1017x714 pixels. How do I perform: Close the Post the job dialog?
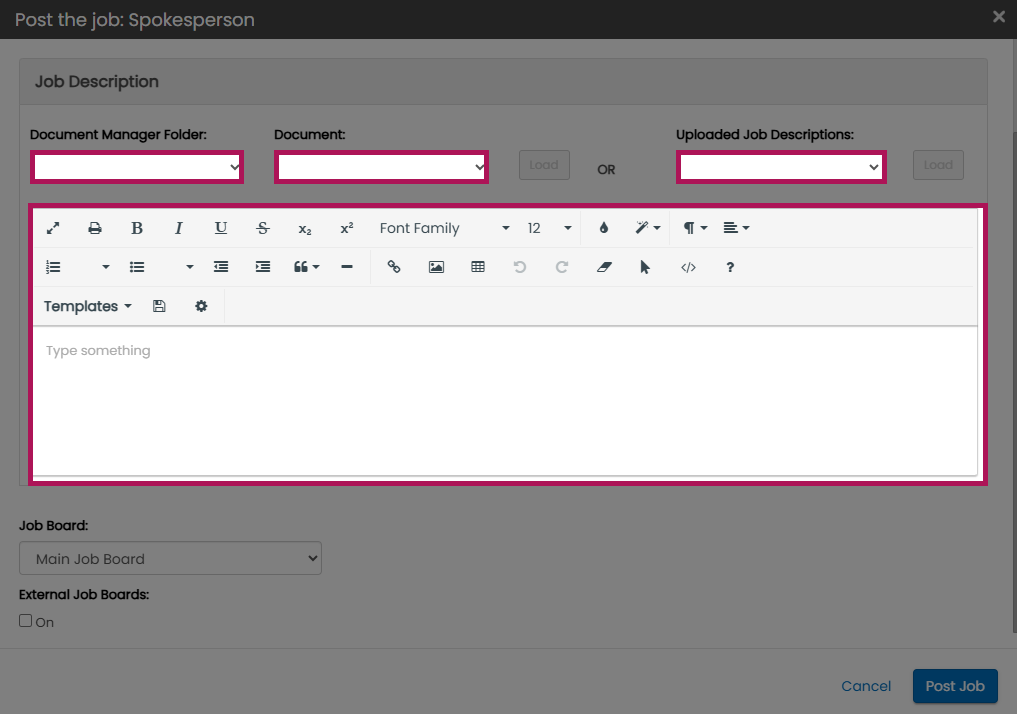click(x=999, y=17)
